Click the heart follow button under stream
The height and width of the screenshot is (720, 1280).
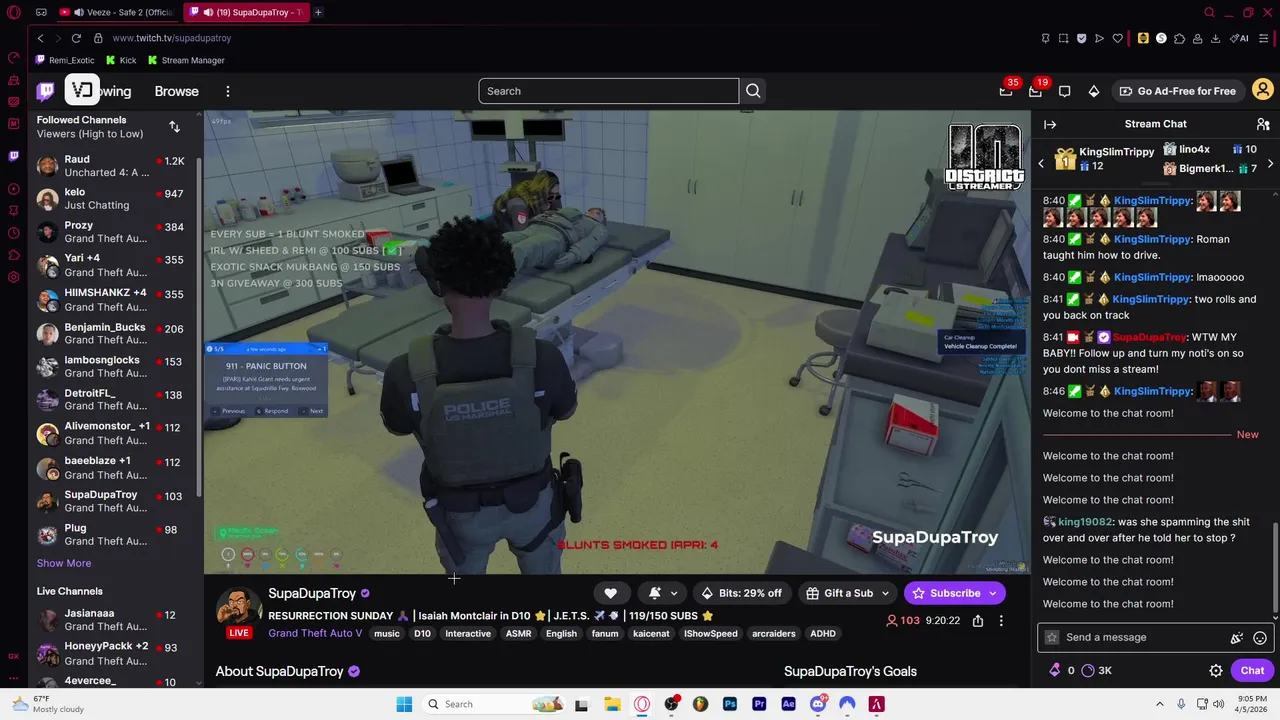(x=610, y=593)
